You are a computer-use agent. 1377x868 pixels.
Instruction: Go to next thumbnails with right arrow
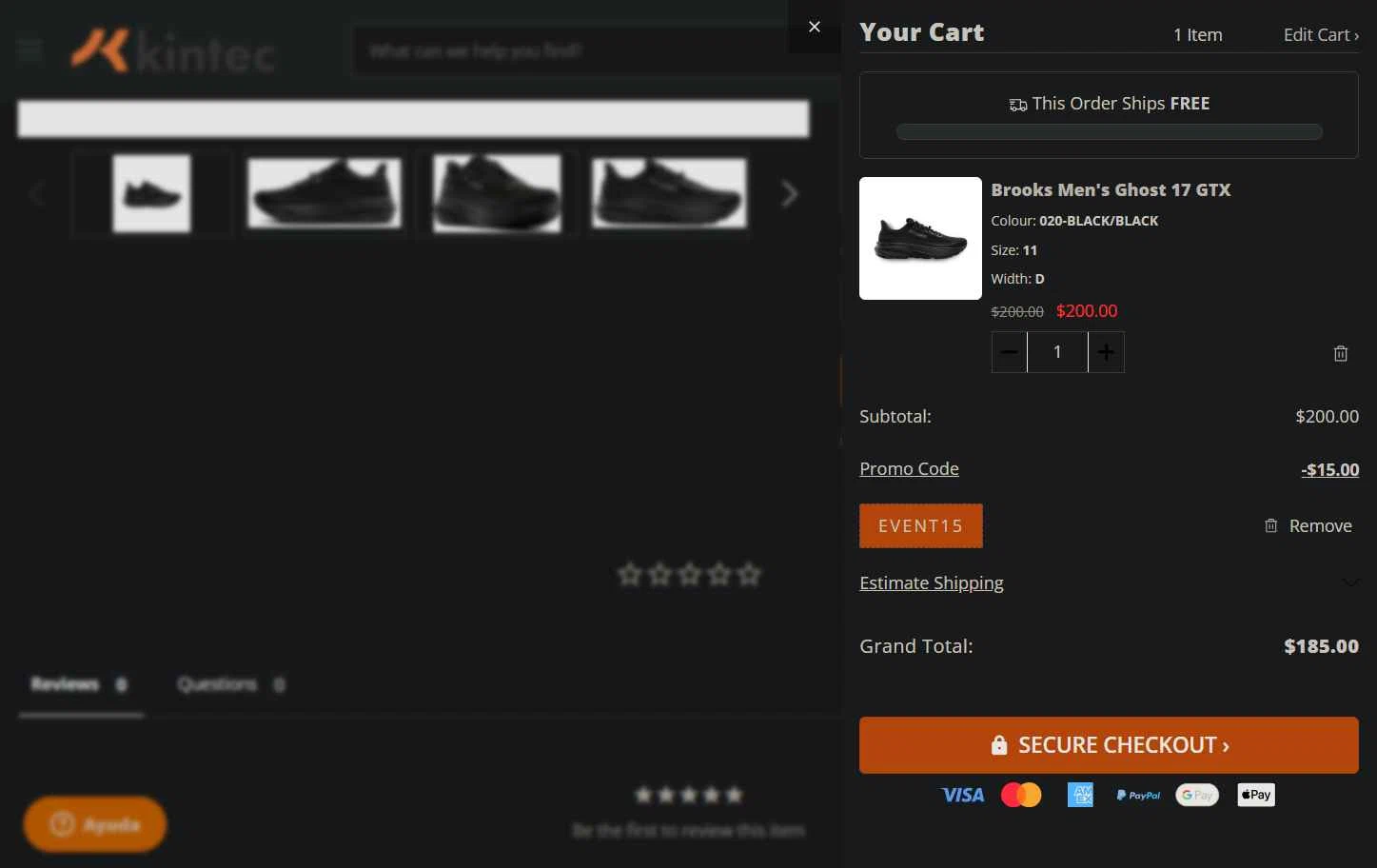pos(789,194)
